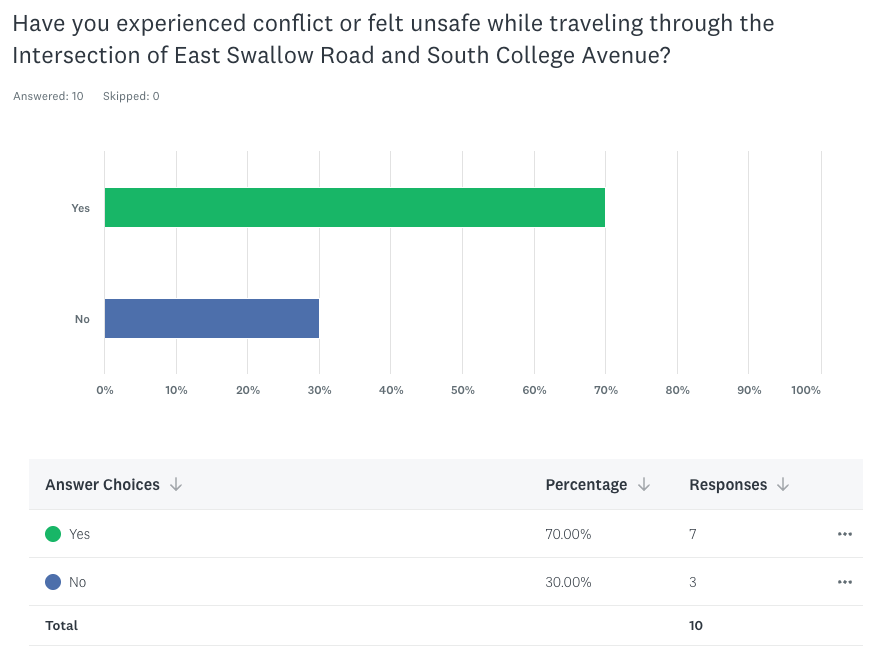
Task: Click the sort arrow beside Percentage
Action: point(644,485)
